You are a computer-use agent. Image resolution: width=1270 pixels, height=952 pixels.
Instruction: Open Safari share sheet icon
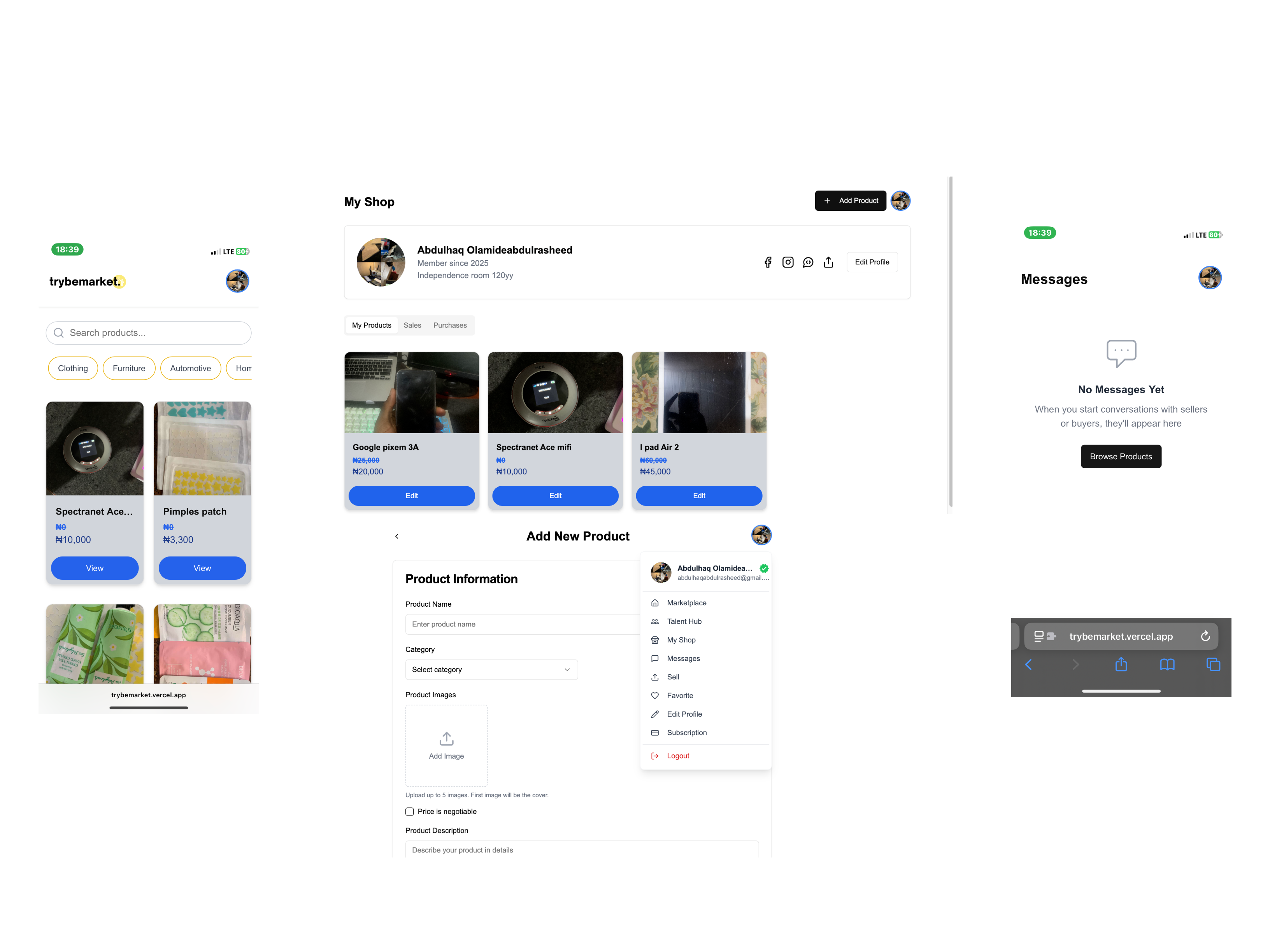coord(1121,665)
